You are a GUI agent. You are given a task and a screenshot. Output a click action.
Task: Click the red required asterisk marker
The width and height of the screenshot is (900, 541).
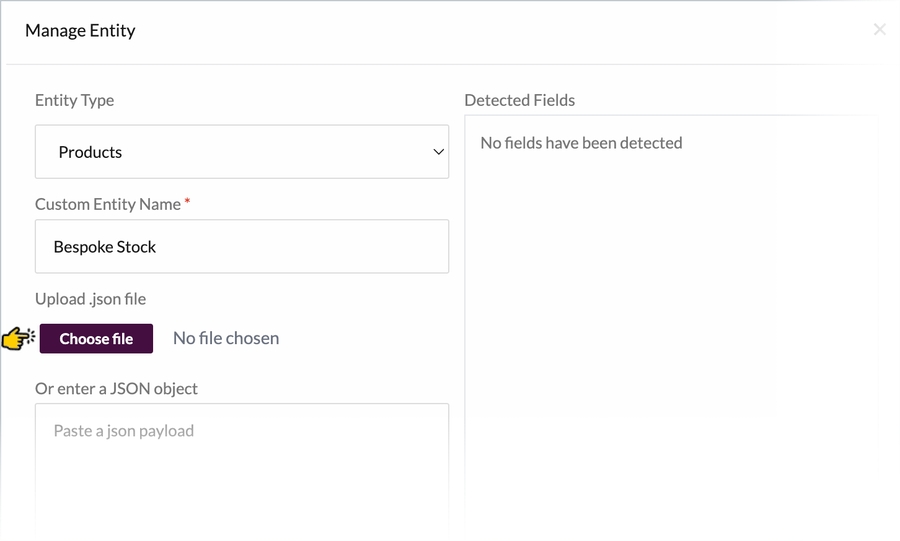[x=188, y=203]
